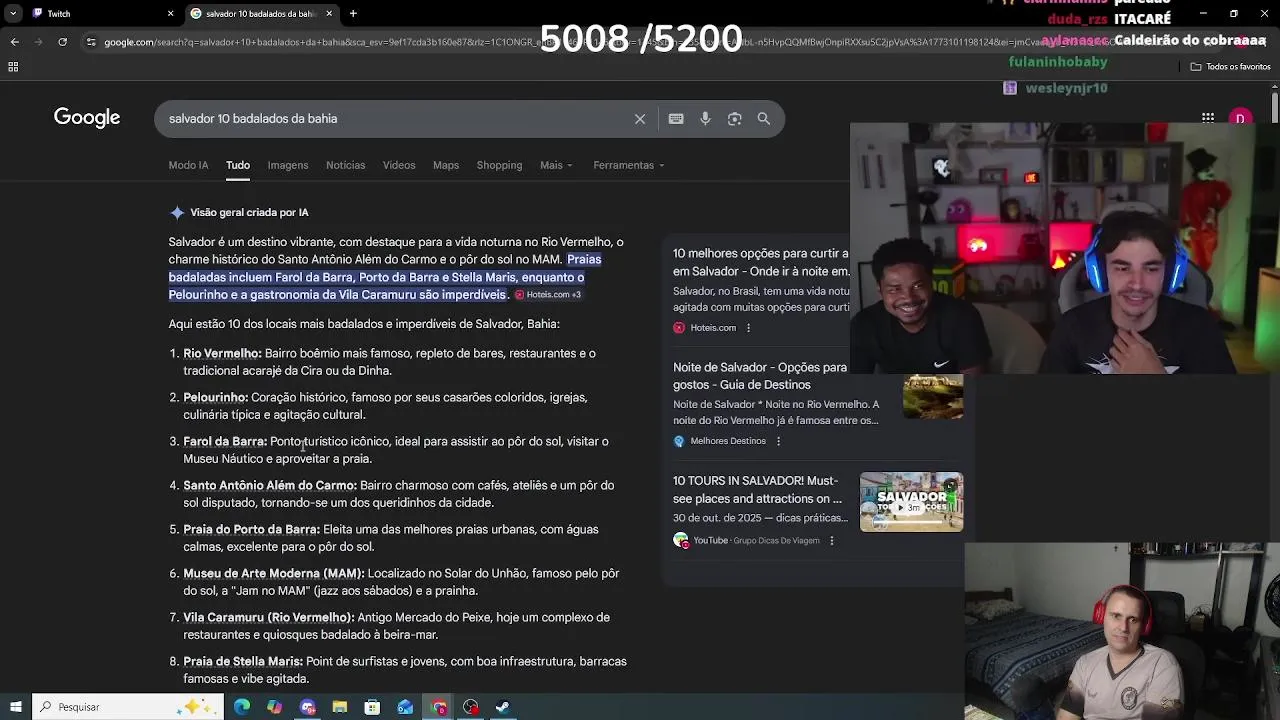Viewport: 1280px width, 720px height.
Task: Open Praia do Porto da Barra link
Action: coord(251,530)
